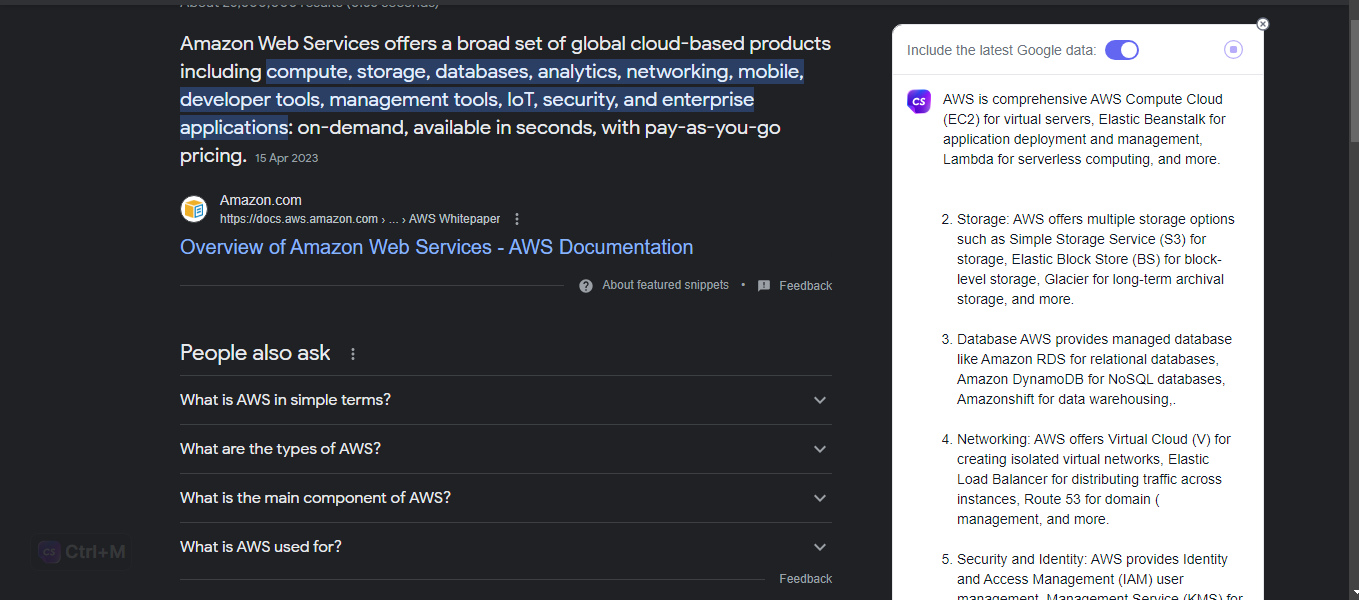Click the CS Ctrl+M floating shortcut button
1359x600 pixels.
click(83, 552)
